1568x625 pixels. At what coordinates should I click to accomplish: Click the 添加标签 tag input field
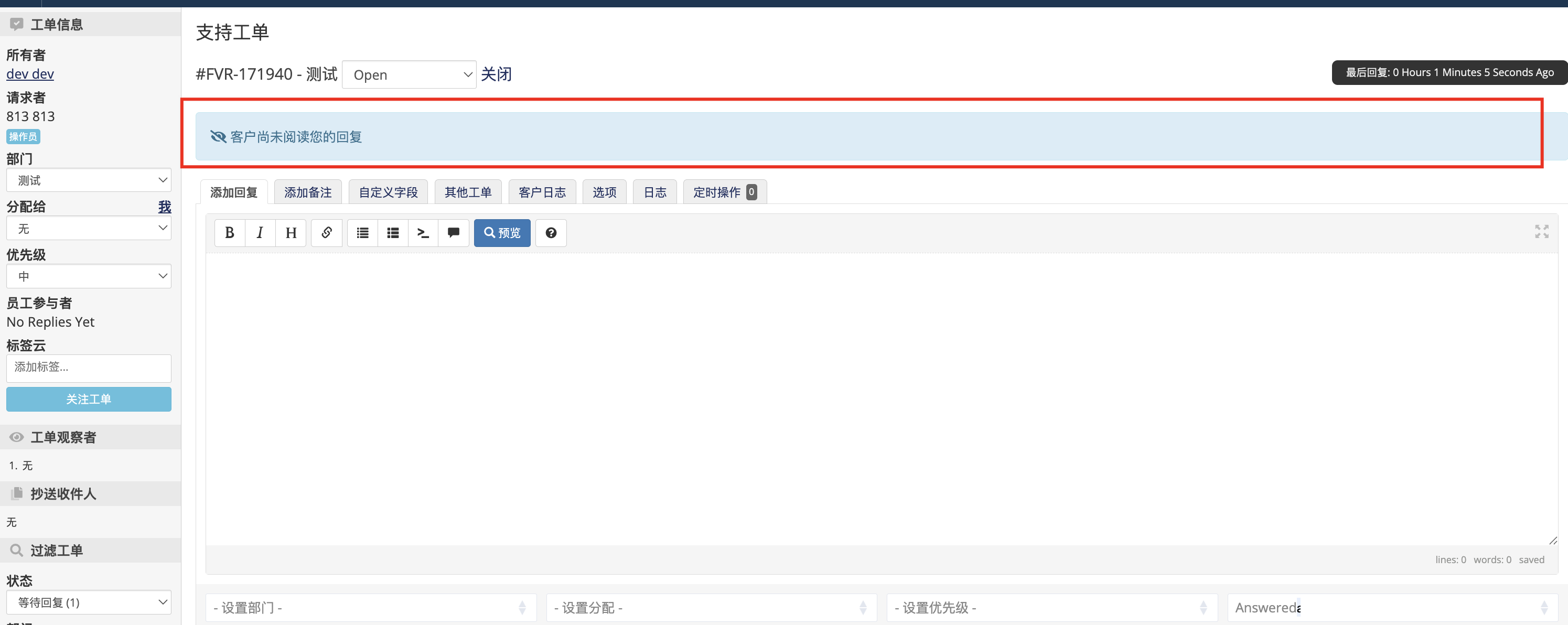pos(89,368)
